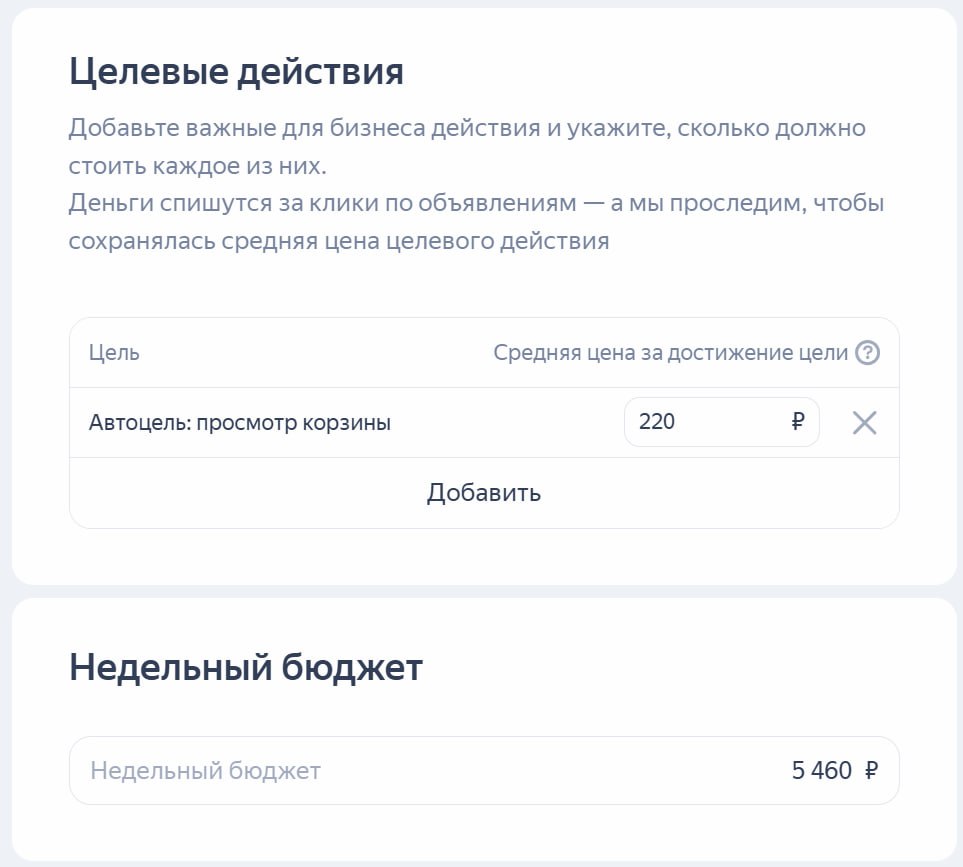Click the Цель column header
Screen dimensions: 963x867
tap(114, 353)
